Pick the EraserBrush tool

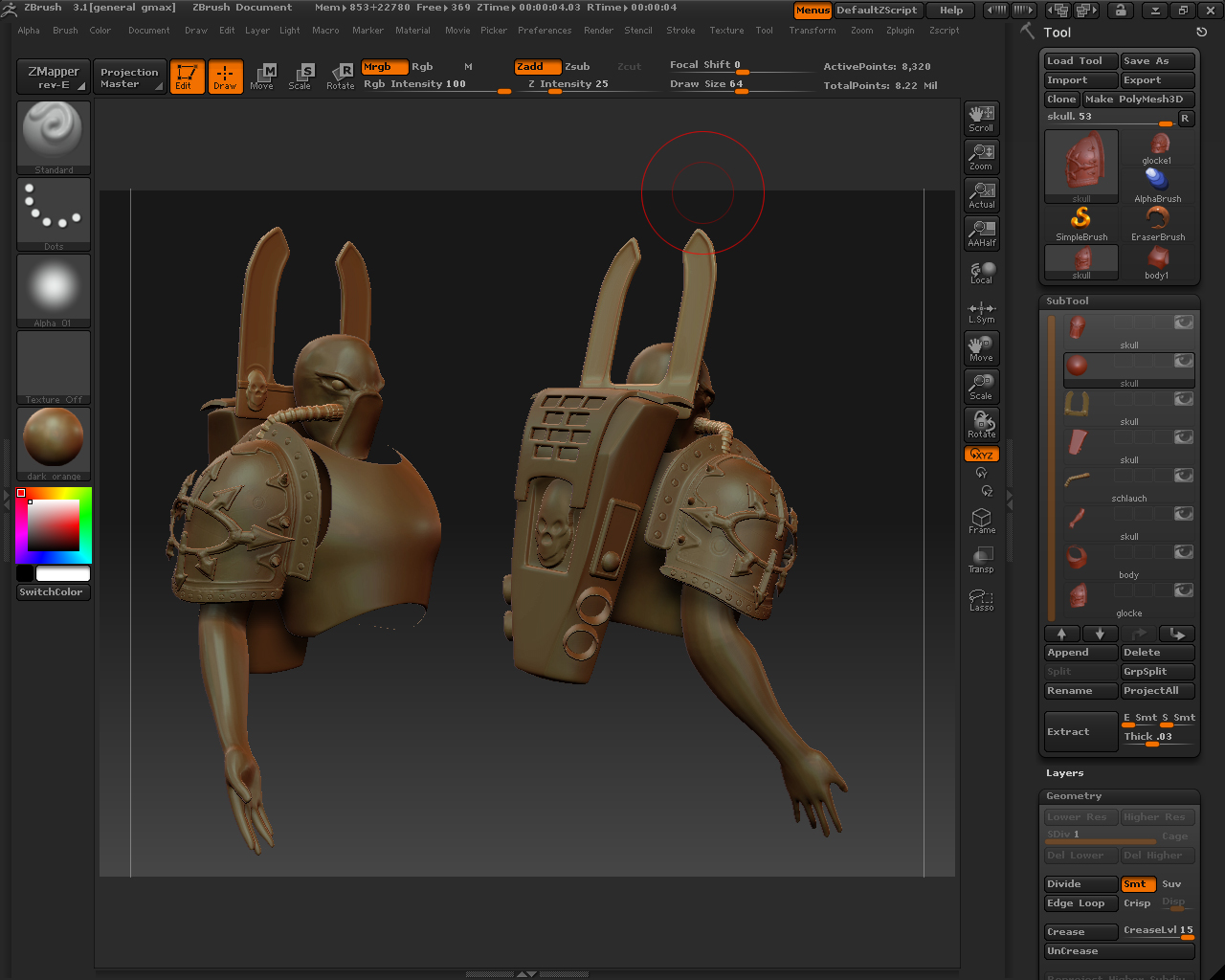coord(1157,224)
